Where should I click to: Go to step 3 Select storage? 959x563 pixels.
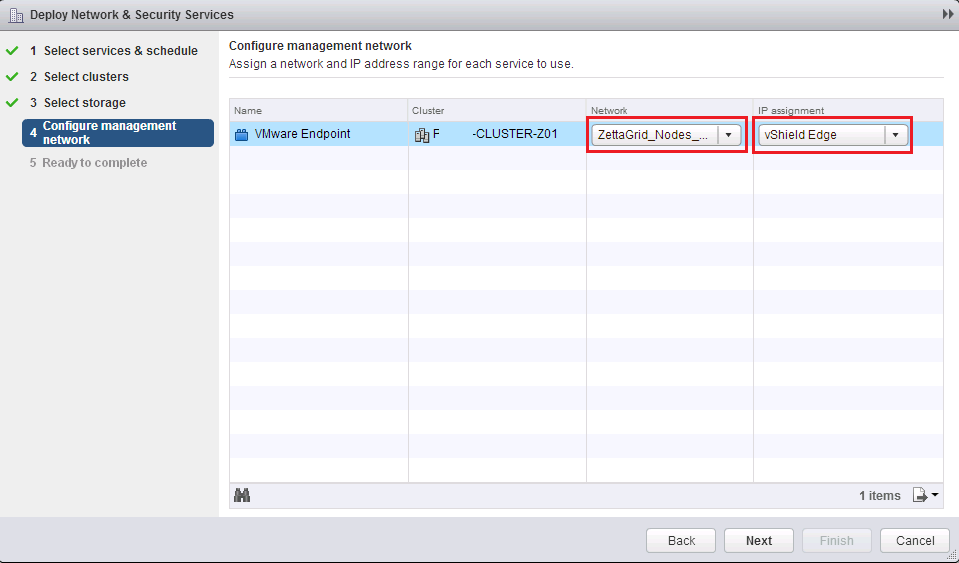pyautogui.click(x=78, y=103)
